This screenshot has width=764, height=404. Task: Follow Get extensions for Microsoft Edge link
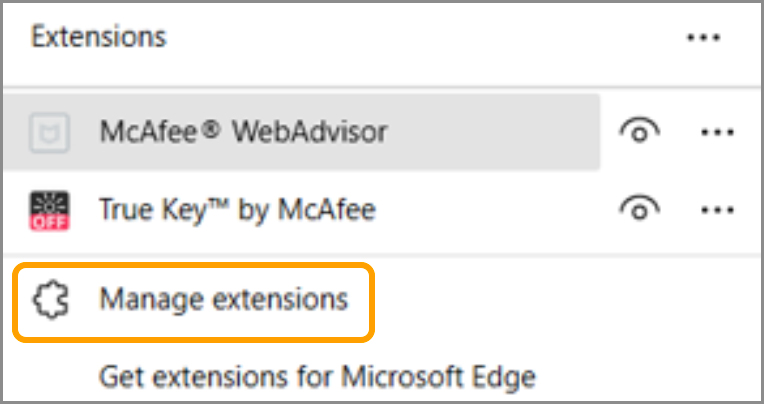tap(317, 377)
